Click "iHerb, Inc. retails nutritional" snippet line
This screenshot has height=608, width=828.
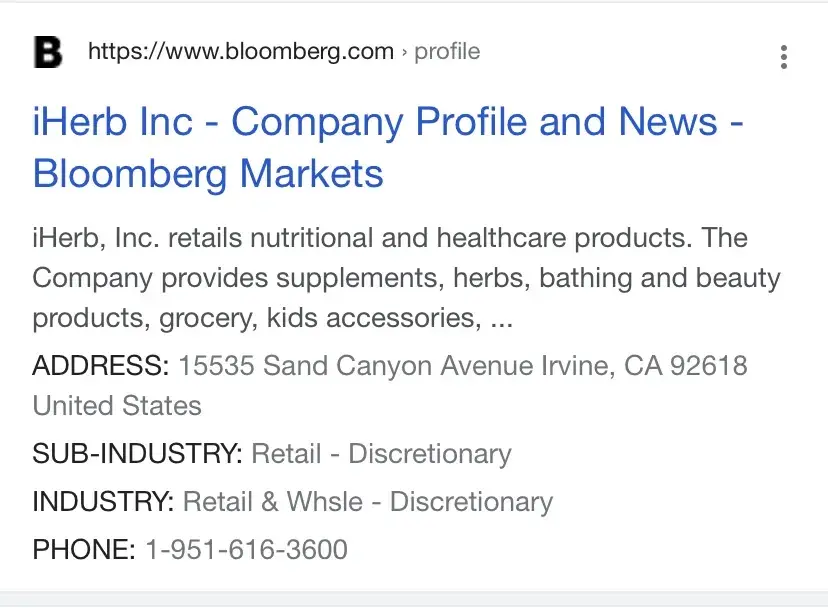230,238
